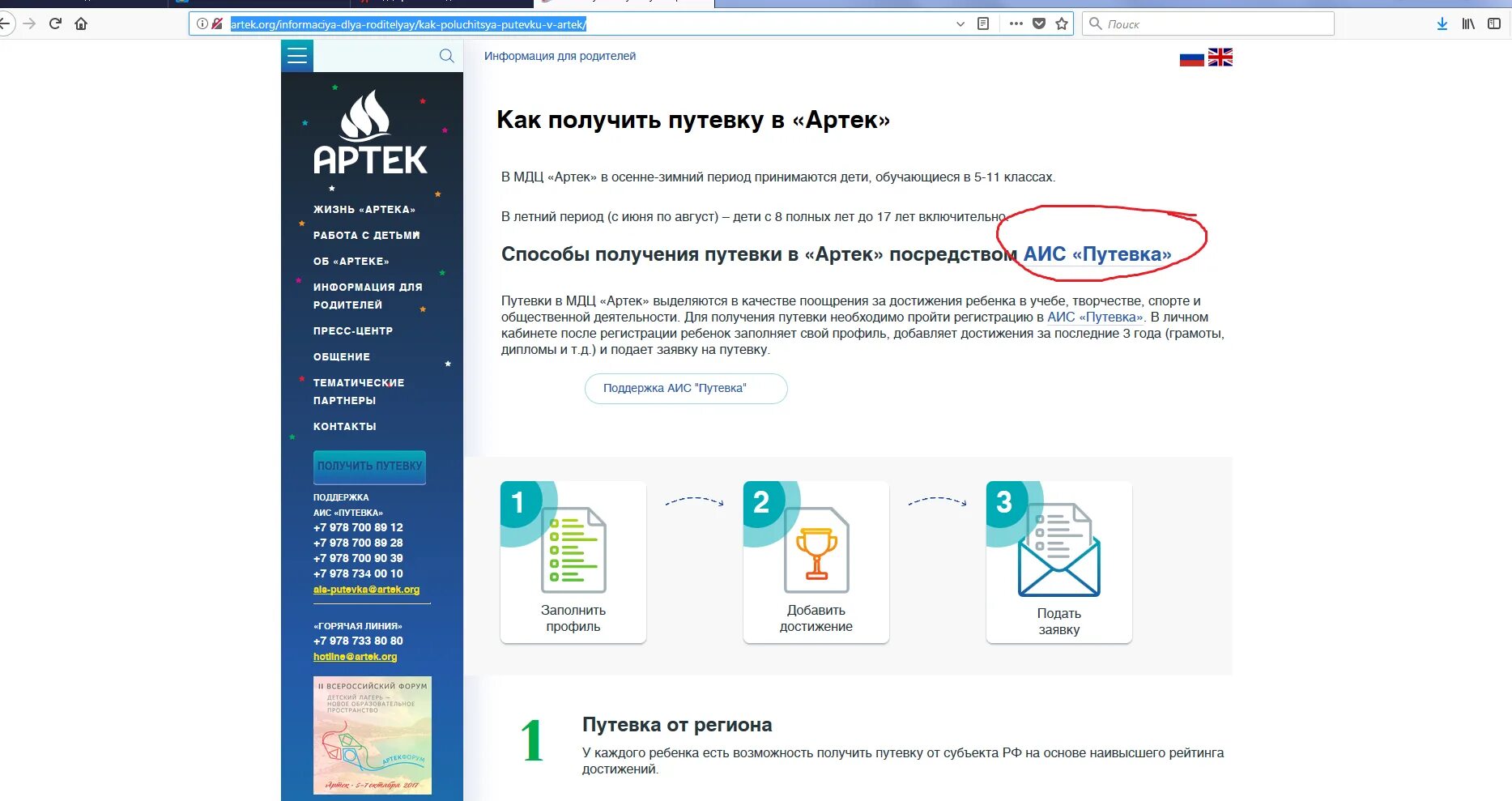The image size is (1512, 801).
Task: Open the Artek hamburger menu
Action: (297, 55)
